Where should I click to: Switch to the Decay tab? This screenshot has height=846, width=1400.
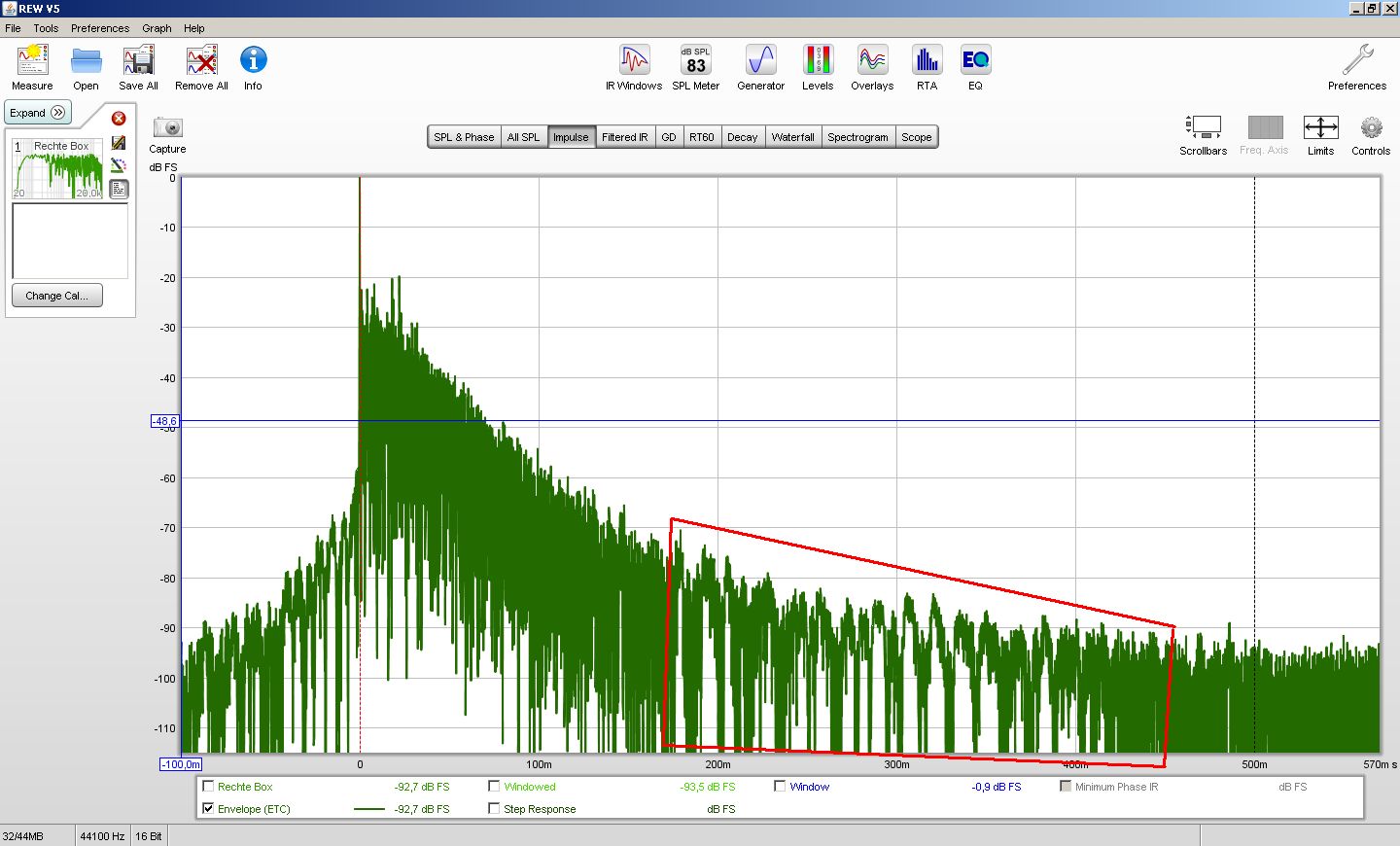coord(742,137)
